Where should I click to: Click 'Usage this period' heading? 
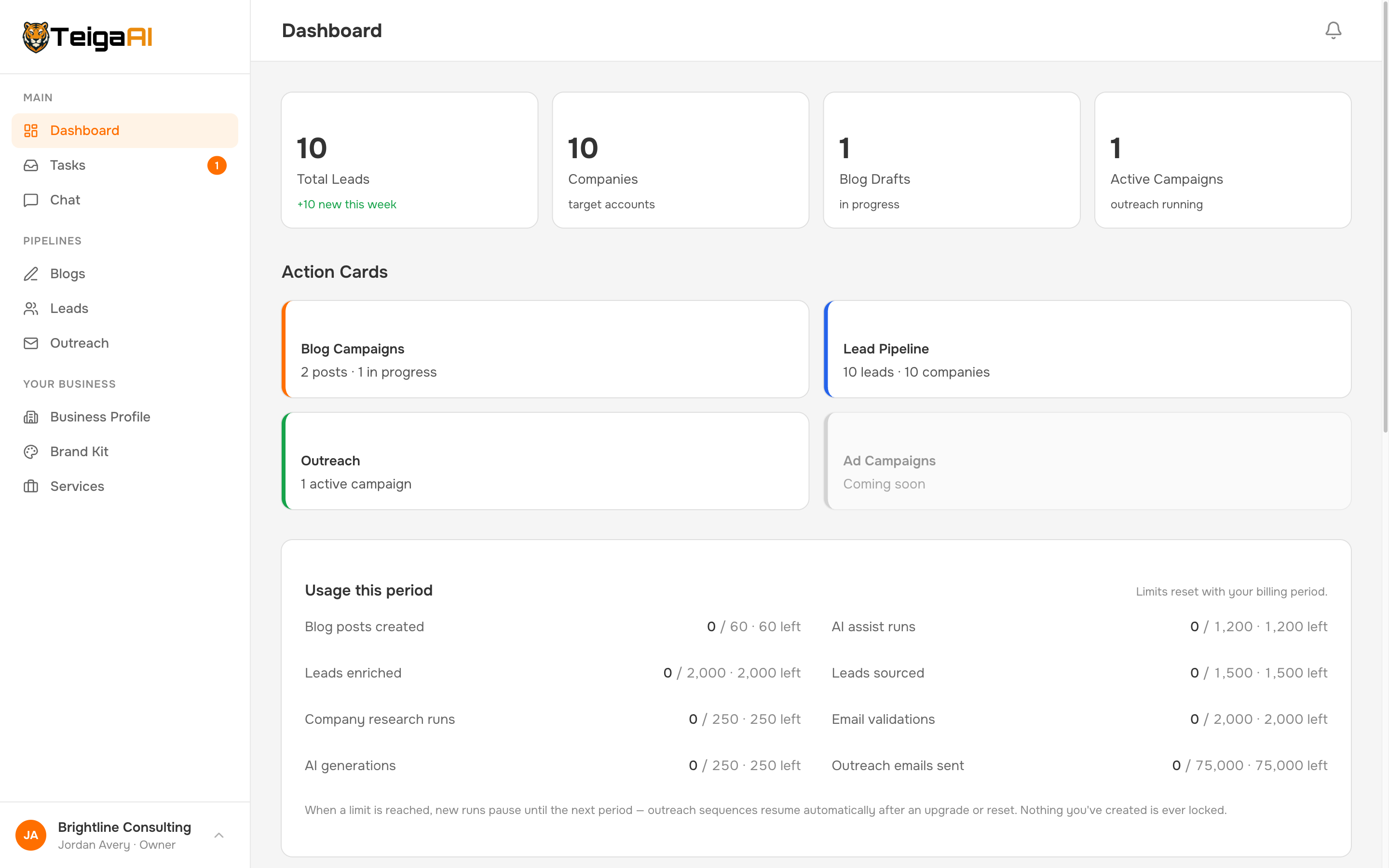368,590
